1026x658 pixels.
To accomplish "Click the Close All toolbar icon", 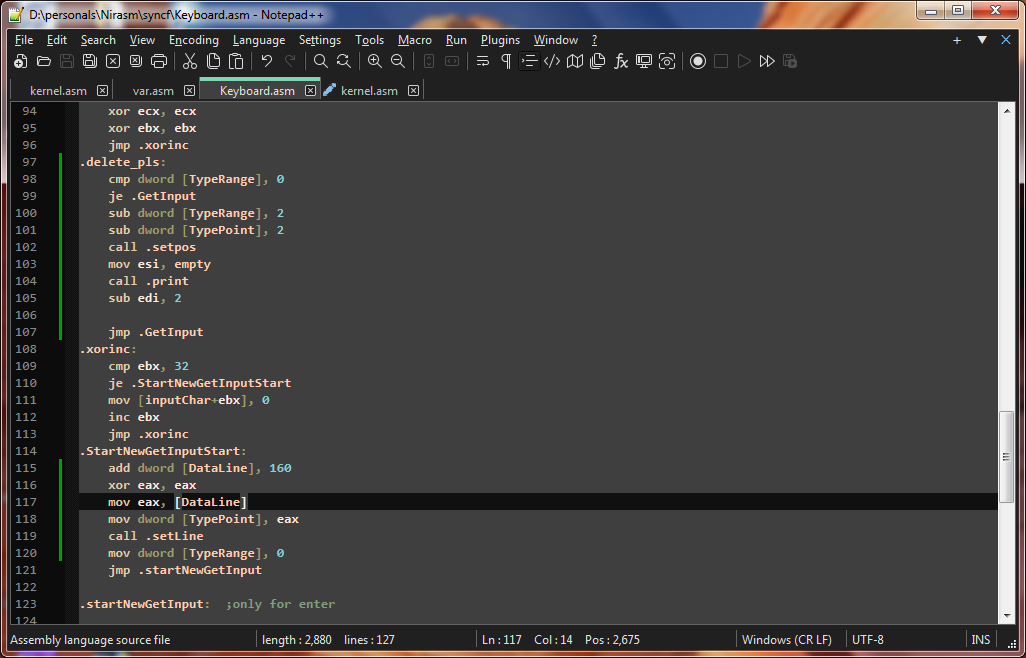I will [x=135, y=61].
